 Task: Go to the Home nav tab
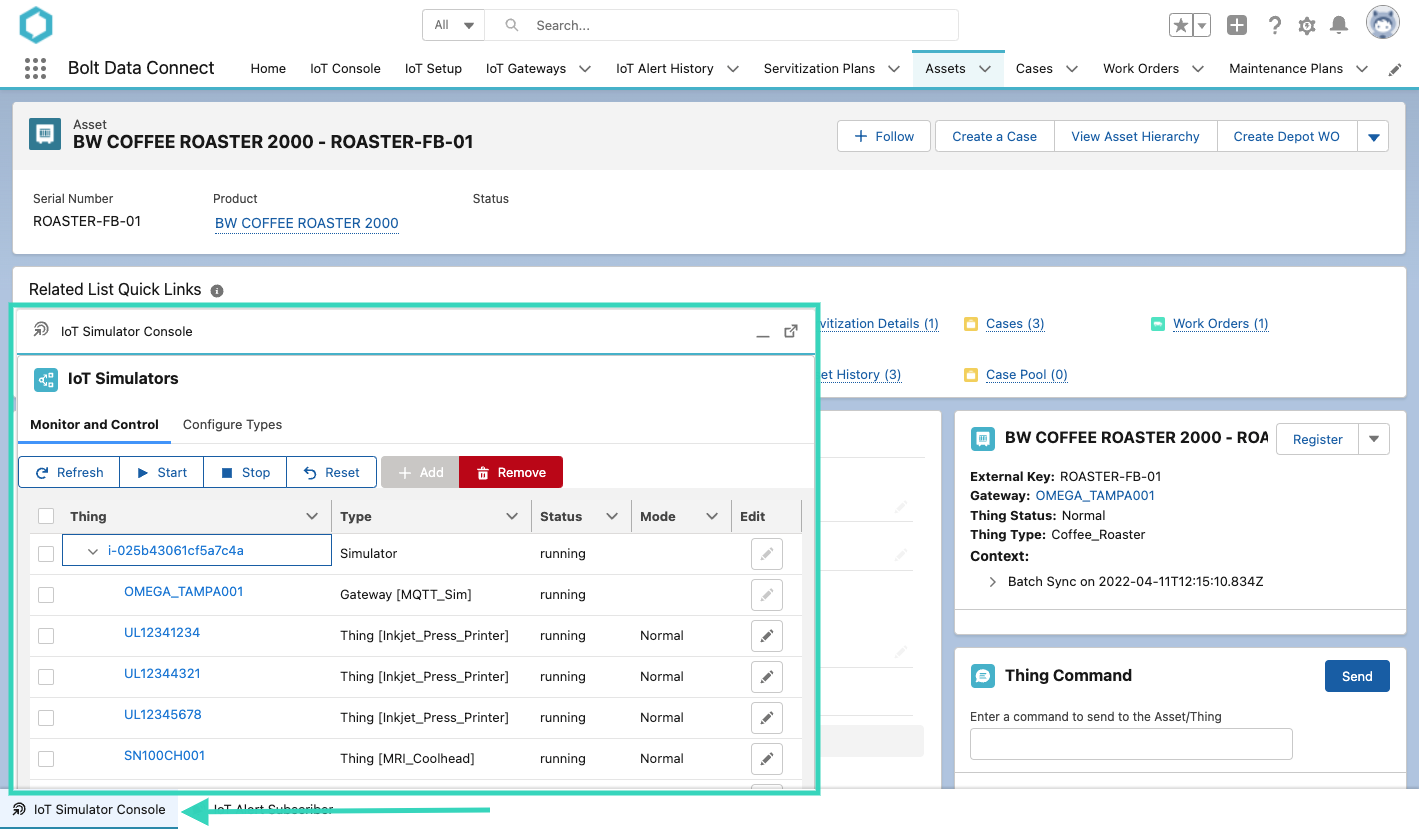[x=268, y=69]
